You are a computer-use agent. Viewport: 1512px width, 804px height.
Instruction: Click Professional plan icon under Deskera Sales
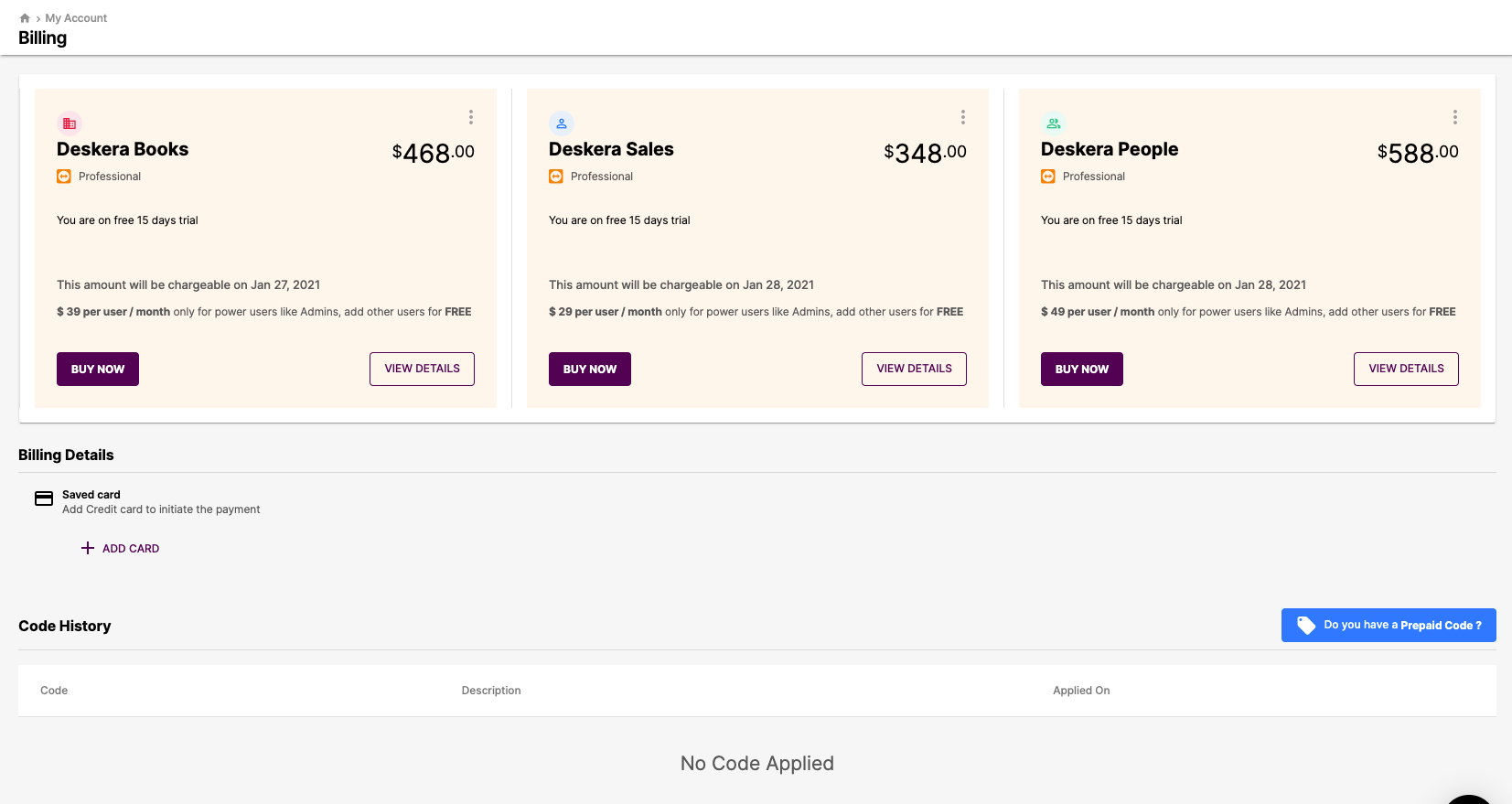[x=556, y=177]
